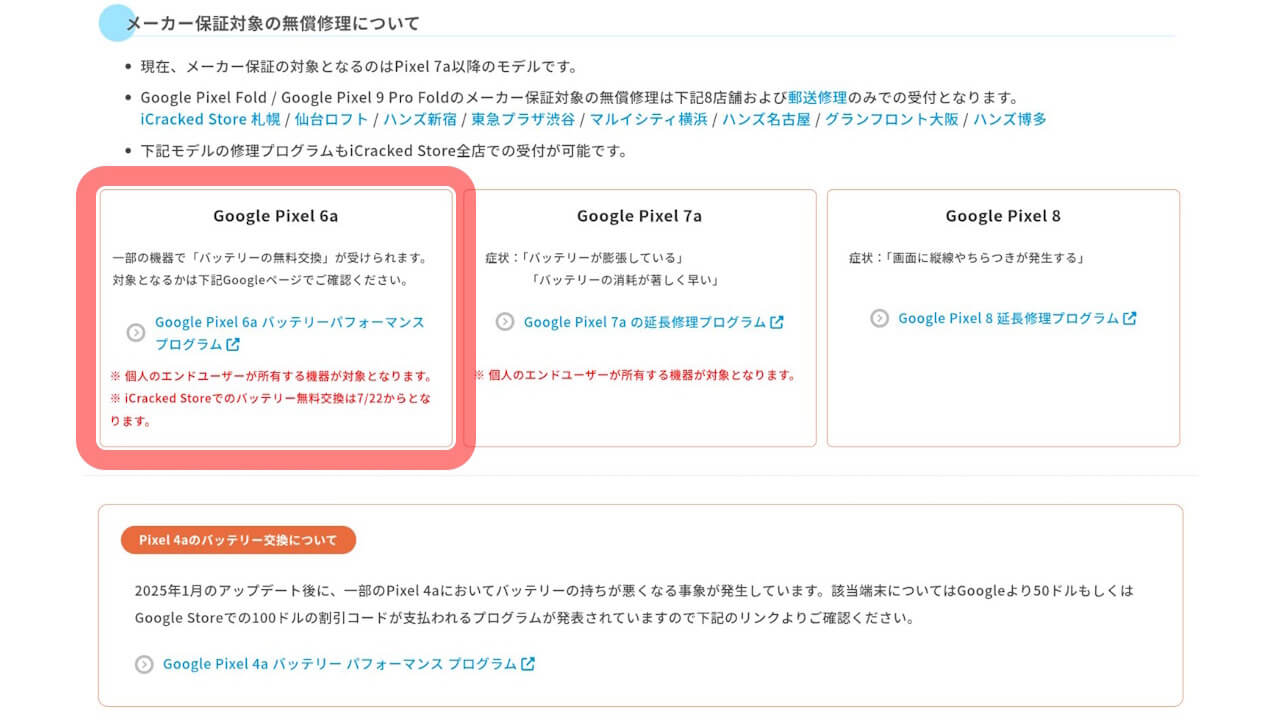Click the Pixel 4aのバッテリー交換について orange badge
This screenshot has height=720, width=1280.
[236, 539]
